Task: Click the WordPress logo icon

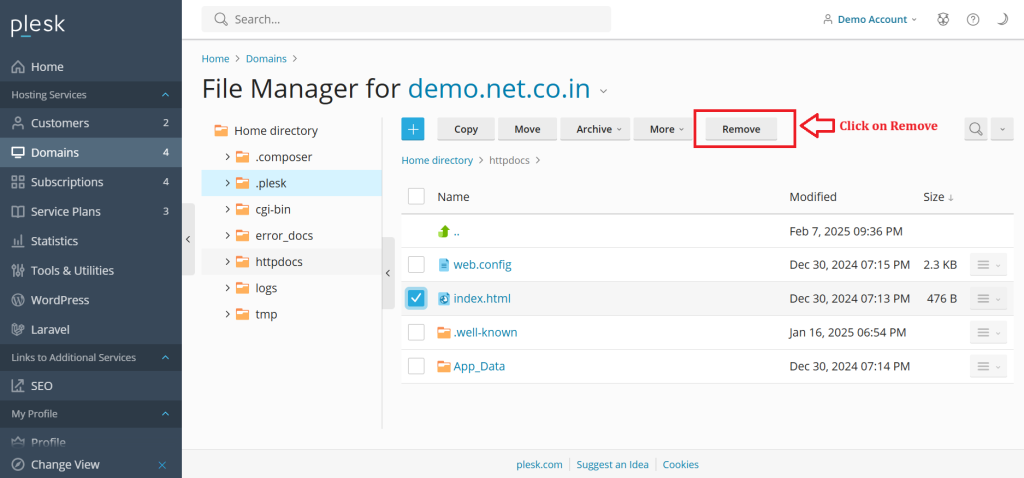Action: 18,300
